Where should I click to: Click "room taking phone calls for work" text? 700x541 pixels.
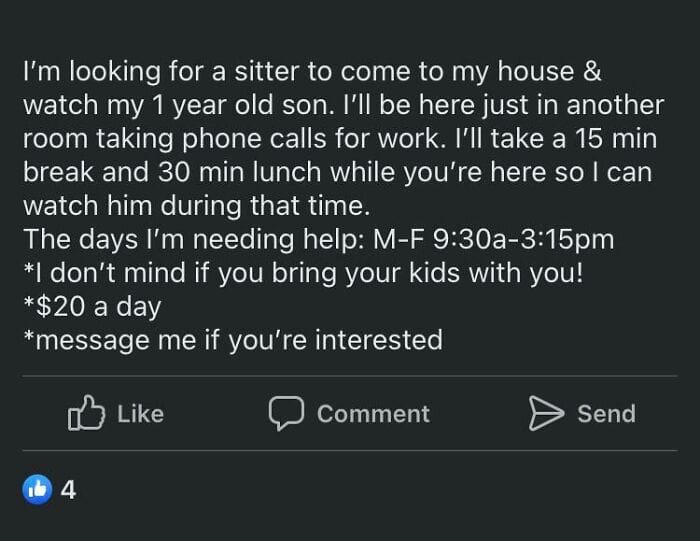click(234, 139)
